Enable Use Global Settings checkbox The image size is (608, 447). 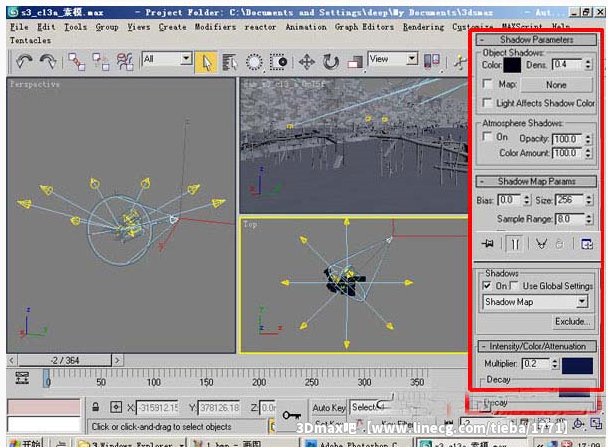(515, 286)
